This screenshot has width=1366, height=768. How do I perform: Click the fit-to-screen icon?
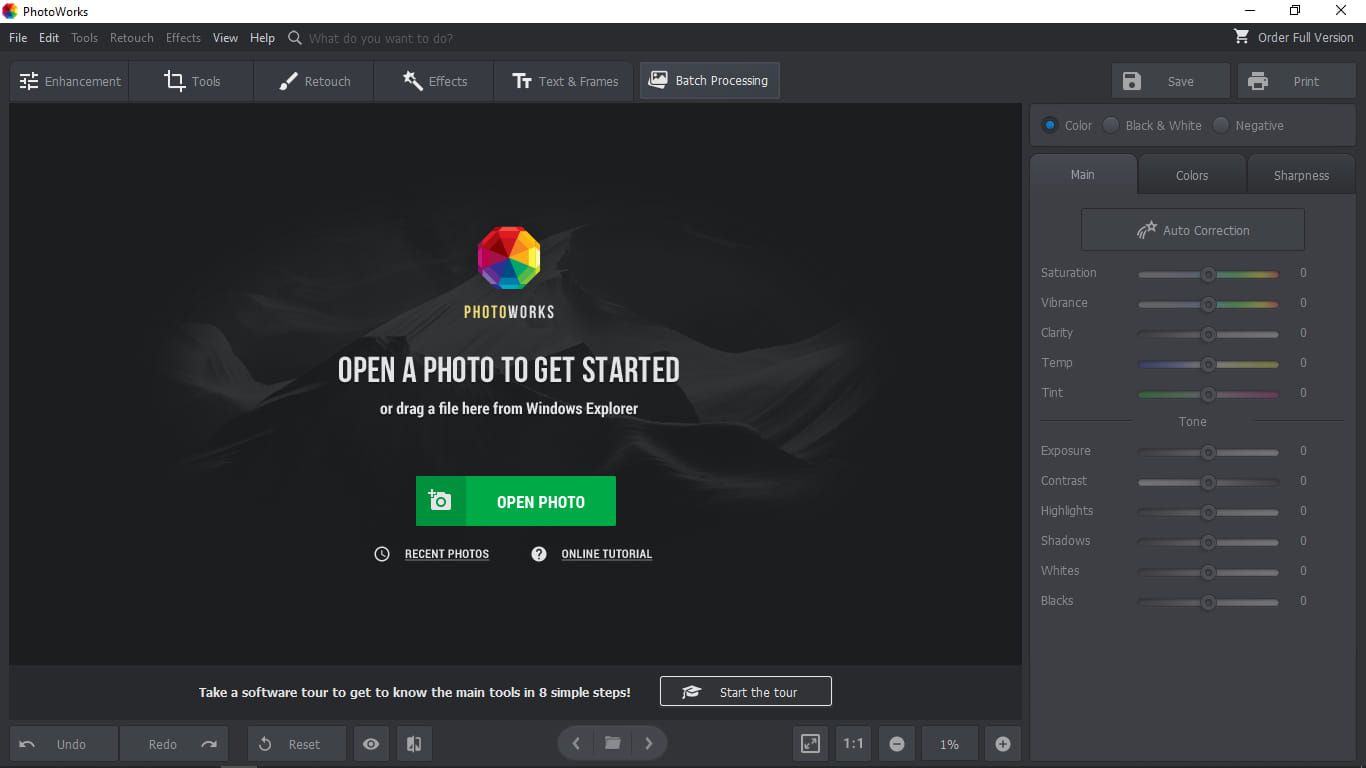[811, 744]
